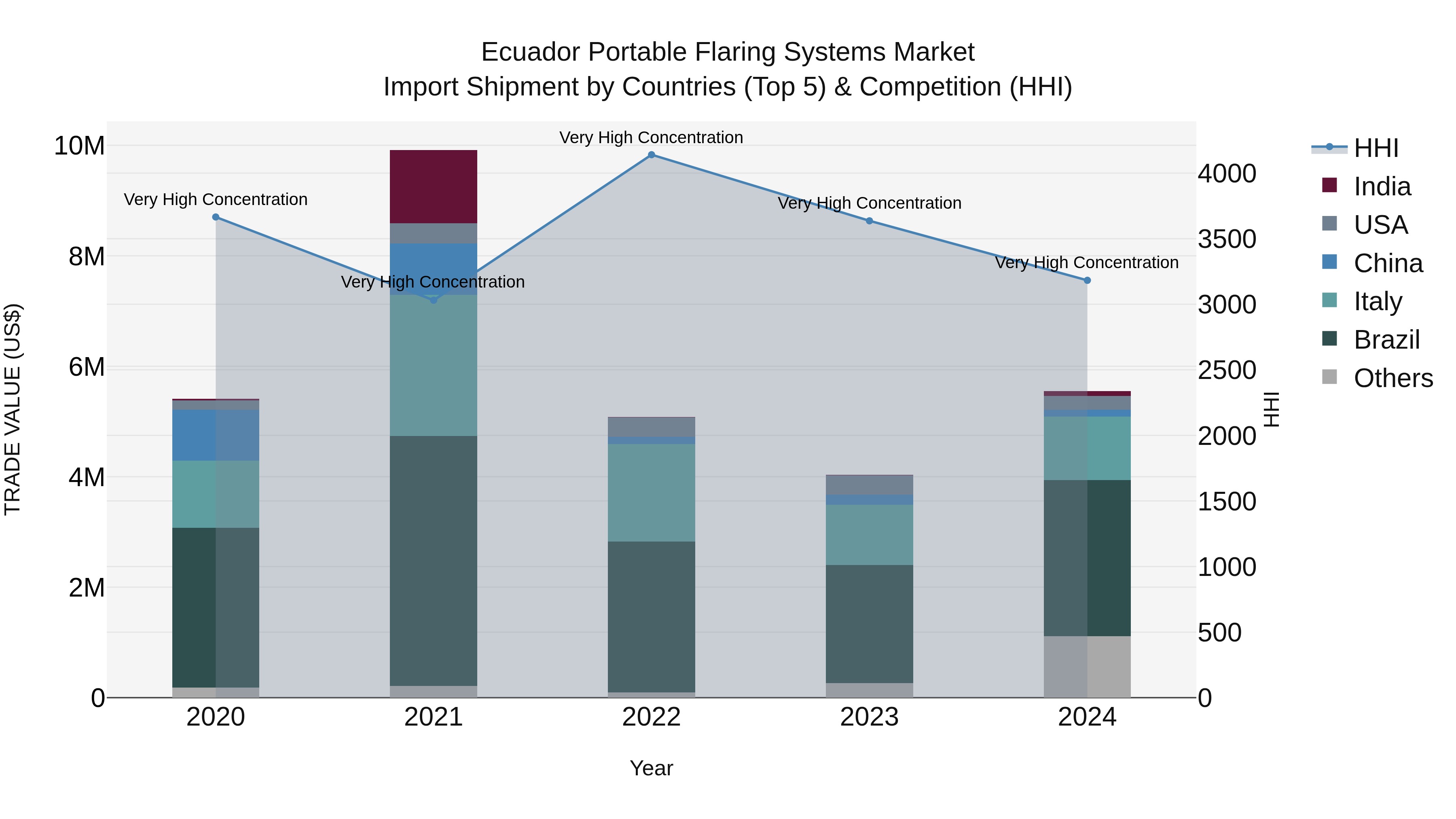The image size is (1456, 819).
Task: Click the Italy segment of the 2023 bar
Action: (x=869, y=535)
